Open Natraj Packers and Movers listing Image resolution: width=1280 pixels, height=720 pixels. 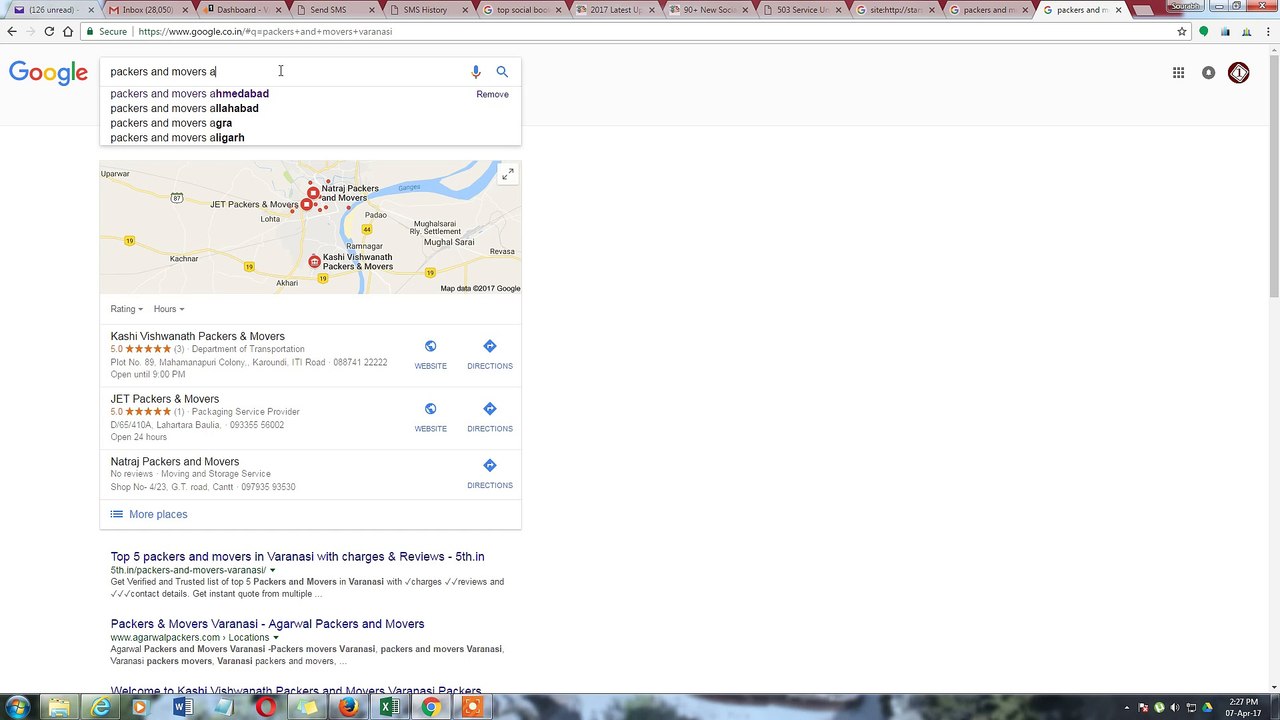[175, 462]
